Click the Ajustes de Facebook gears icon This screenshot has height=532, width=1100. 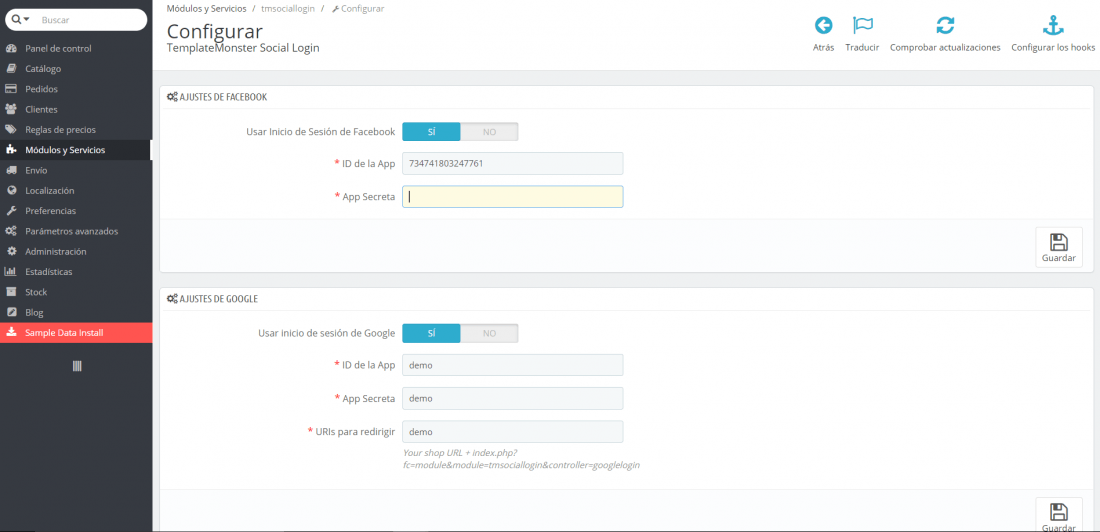pos(172,97)
